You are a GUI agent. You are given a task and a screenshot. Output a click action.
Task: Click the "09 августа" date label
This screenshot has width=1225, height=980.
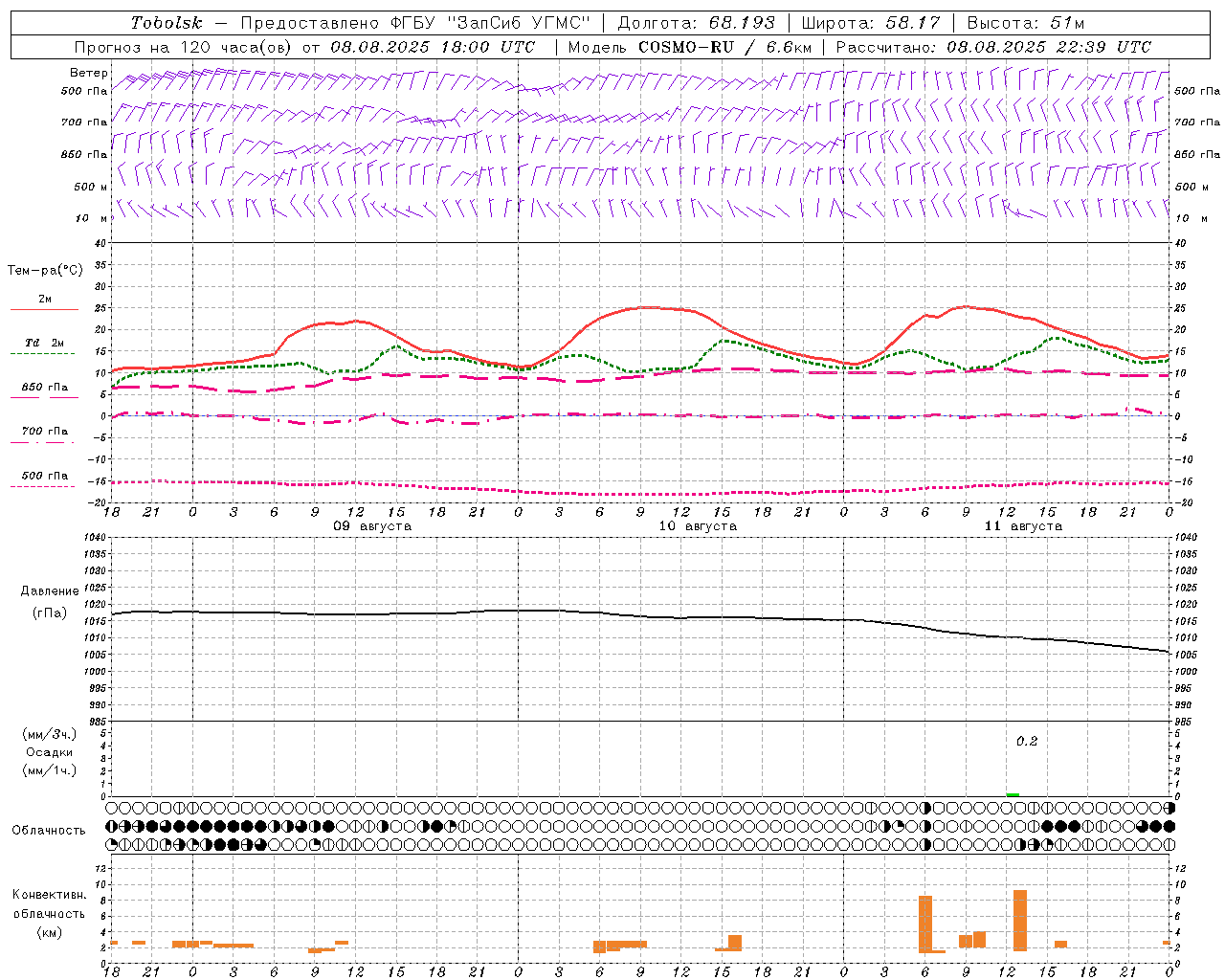coord(372,526)
